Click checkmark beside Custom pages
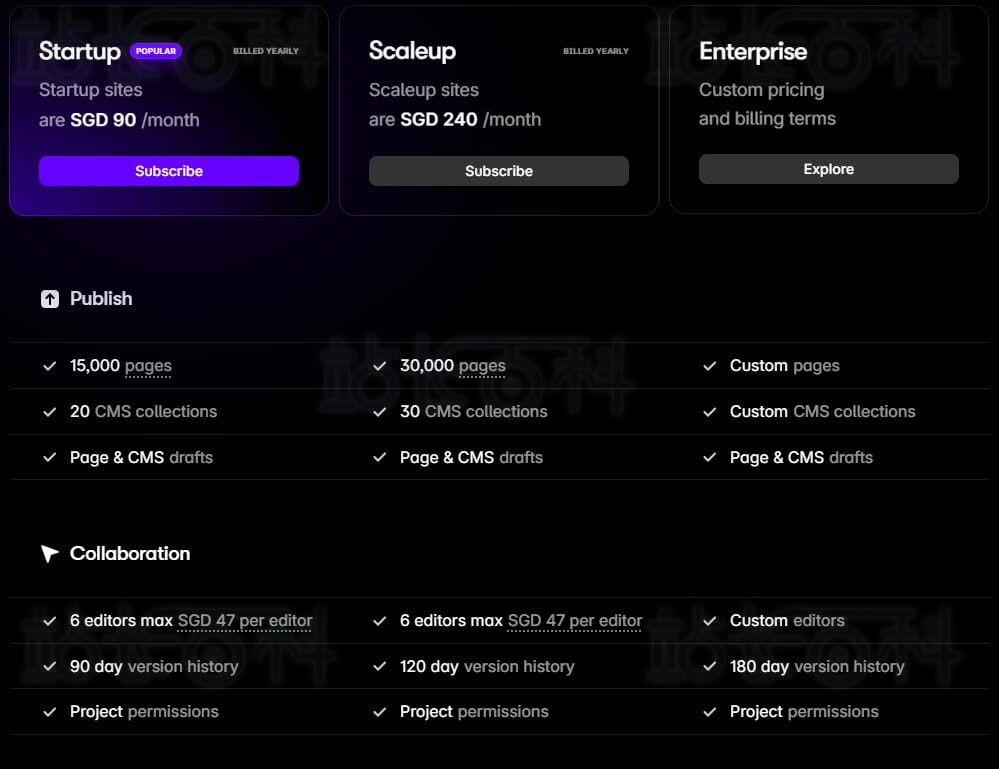Viewport: 999px width, 769px height. click(710, 366)
